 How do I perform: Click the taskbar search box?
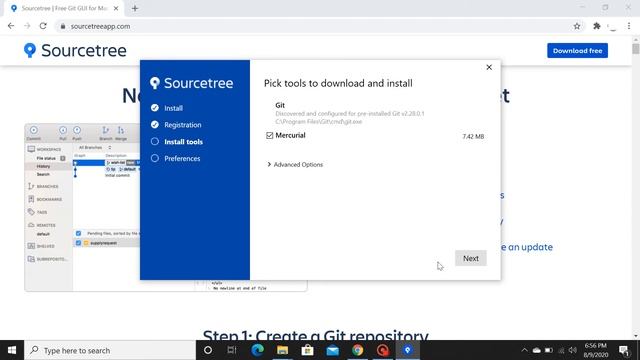(110, 350)
